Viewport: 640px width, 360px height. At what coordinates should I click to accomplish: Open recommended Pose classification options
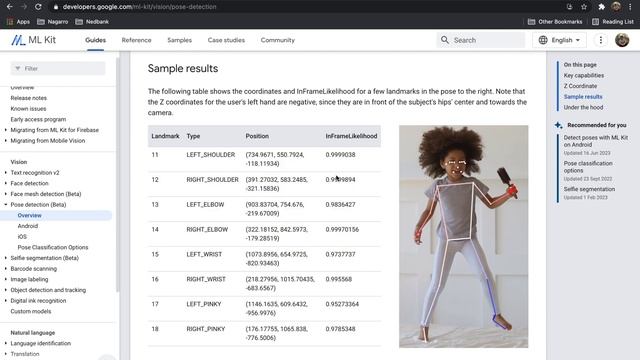pyautogui.click(x=588, y=167)
